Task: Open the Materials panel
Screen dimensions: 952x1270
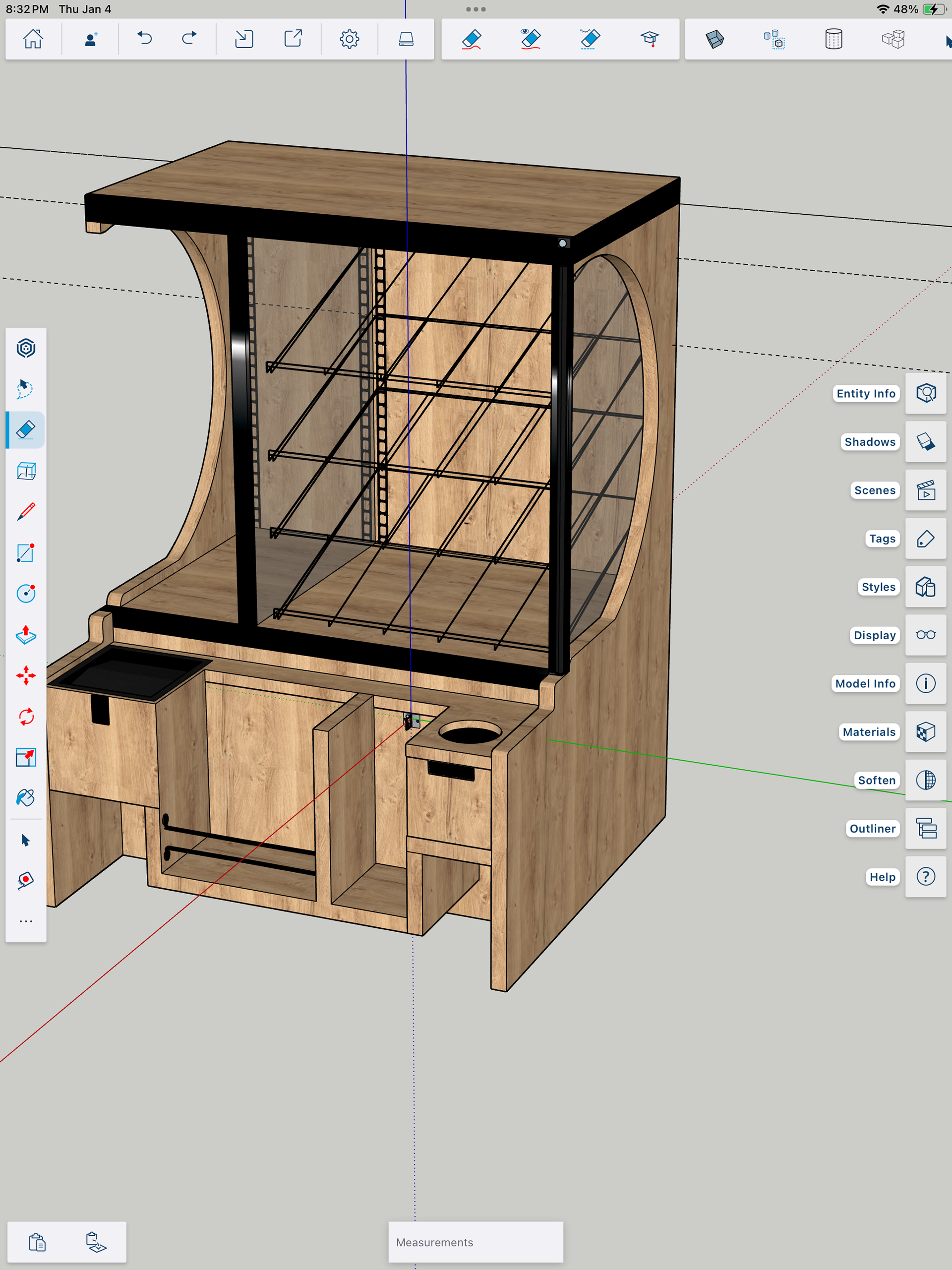Action: (x=926, y=732)
